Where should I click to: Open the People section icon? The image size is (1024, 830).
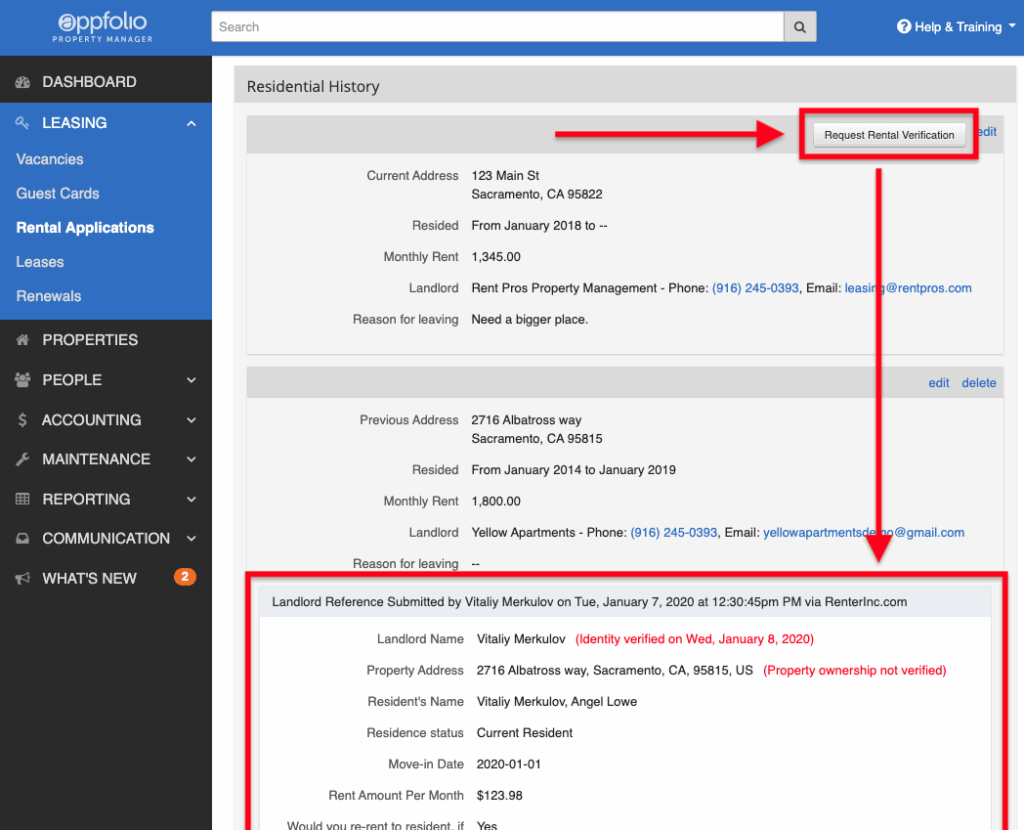(22, 380)
